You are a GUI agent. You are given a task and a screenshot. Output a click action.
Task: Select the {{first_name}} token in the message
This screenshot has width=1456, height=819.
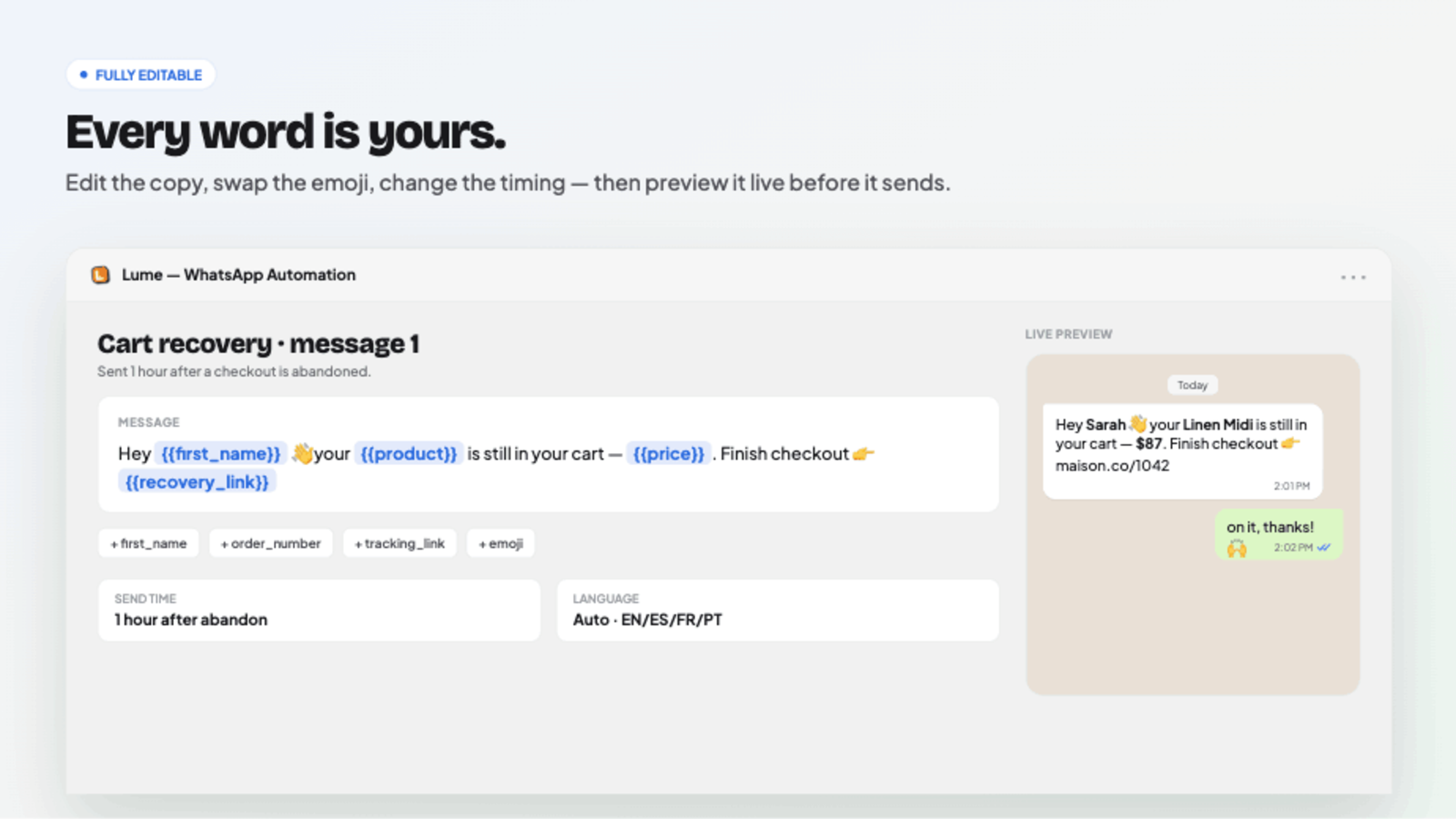pos(221,453)
